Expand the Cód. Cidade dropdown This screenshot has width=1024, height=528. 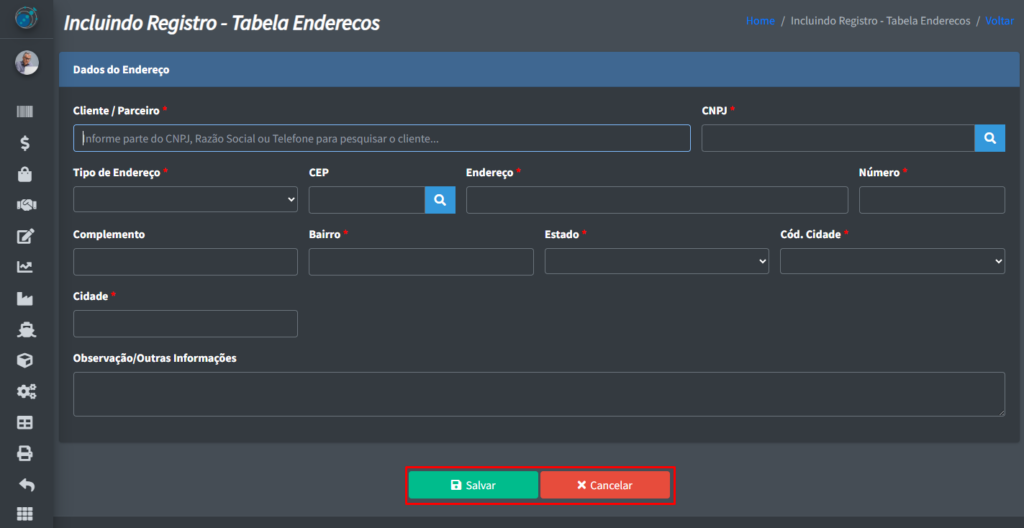892,262
